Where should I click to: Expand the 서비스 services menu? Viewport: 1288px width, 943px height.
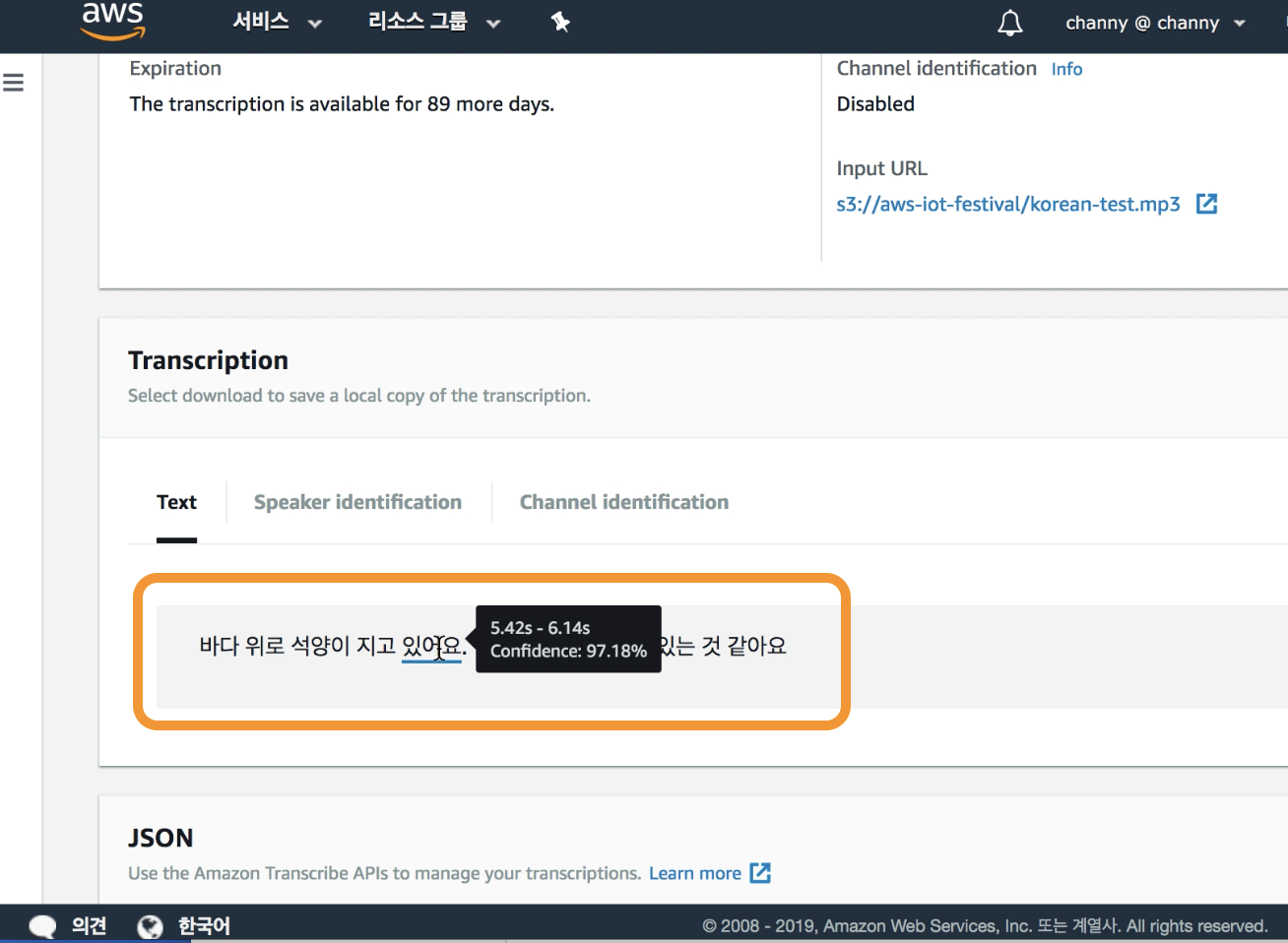(x=277, y=22)
